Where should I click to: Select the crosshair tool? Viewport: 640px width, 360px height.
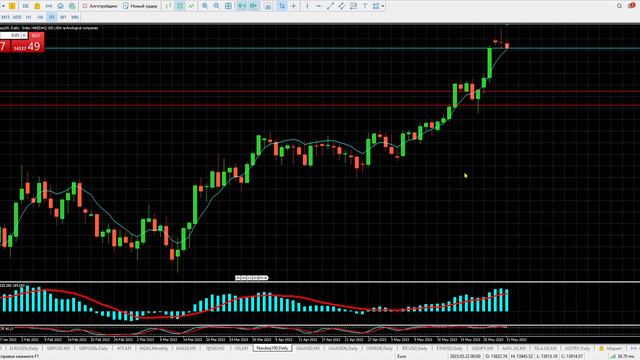tap(293, 6)
